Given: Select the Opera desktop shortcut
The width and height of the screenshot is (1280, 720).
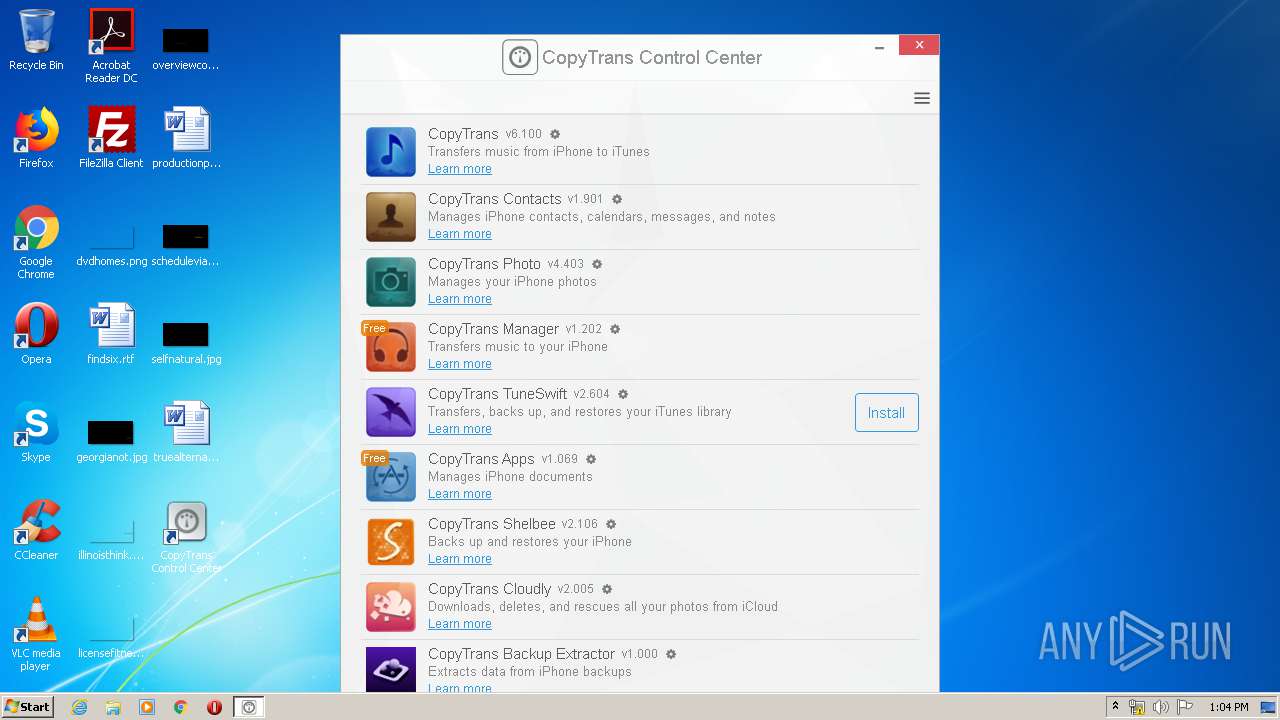Looking at the screenshot, I should 36,334.
